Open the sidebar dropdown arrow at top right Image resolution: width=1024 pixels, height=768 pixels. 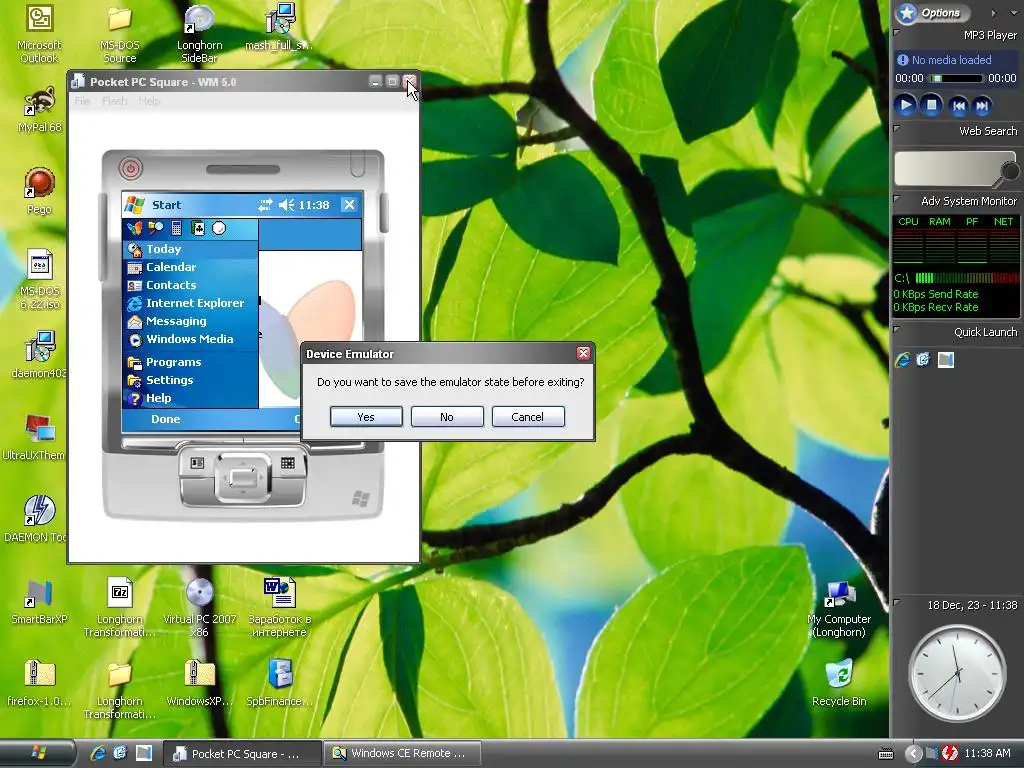pyautogui.click(x=1013, y=13)
